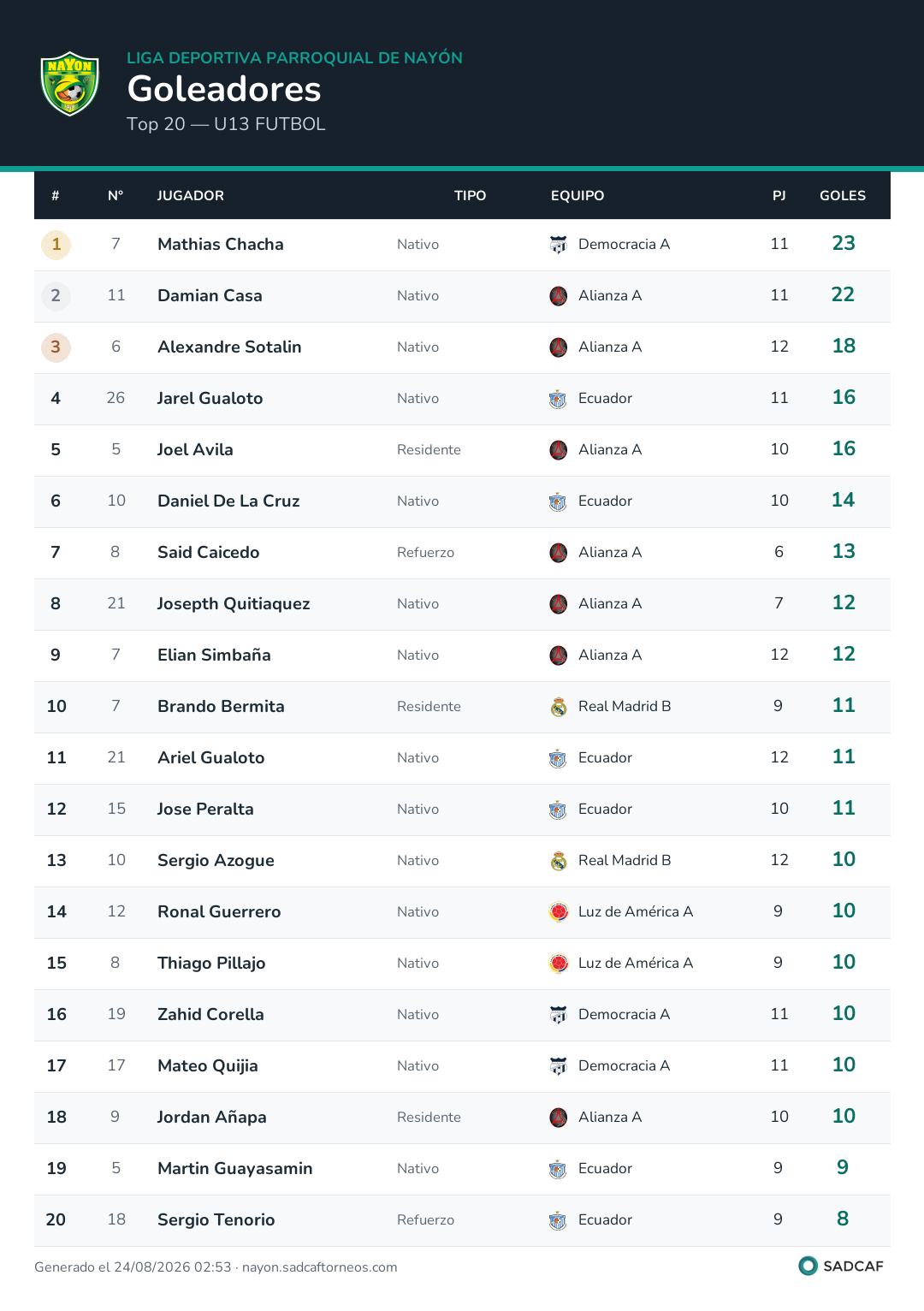Viewport: 924px width, 1311px height.
Task: Click Democracia A crest in Zahid Corella row
Action: 559,1015
